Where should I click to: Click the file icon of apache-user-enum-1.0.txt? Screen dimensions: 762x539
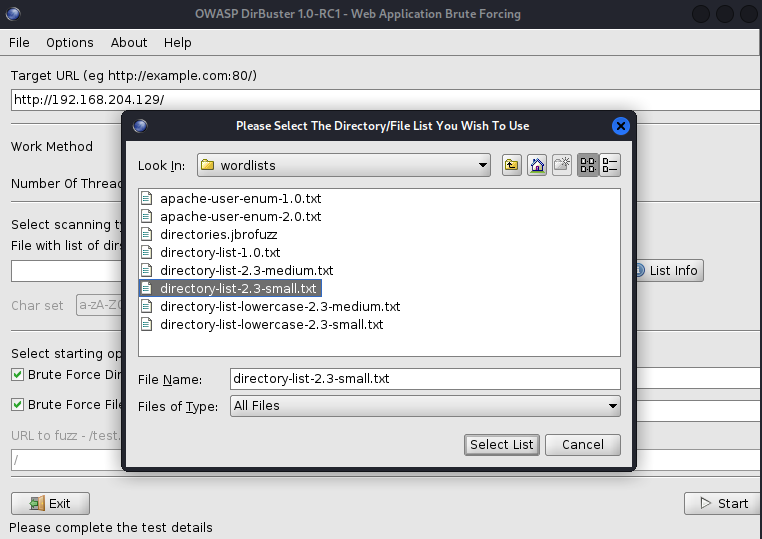(x=146, y=198)
